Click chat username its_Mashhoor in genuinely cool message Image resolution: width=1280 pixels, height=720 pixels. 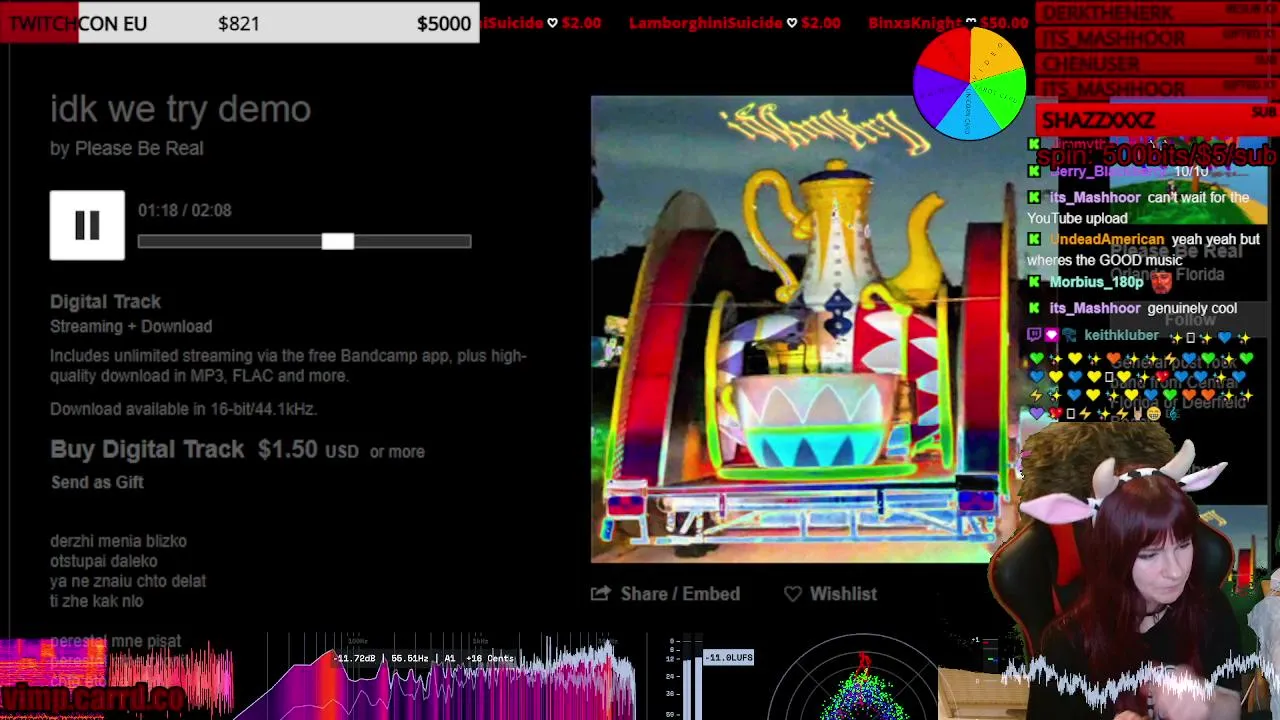point(1094,308)
